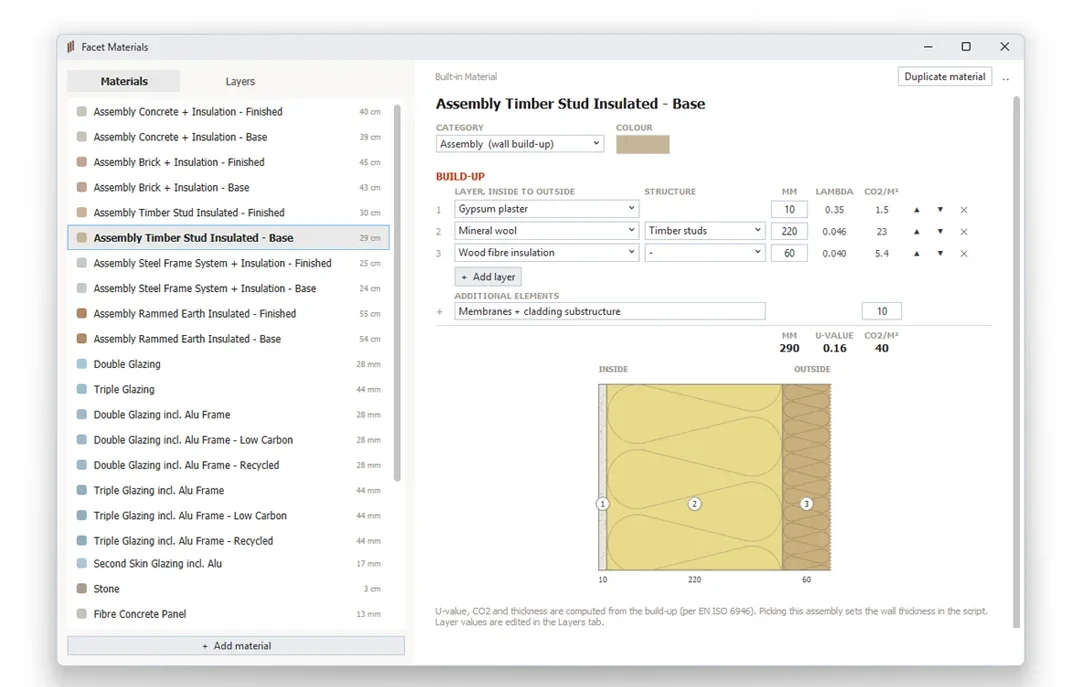The height and width of the screenshot is (687, 1080).
Task: Open the Mineral wool layer dropdown
Action: point(546,231)
